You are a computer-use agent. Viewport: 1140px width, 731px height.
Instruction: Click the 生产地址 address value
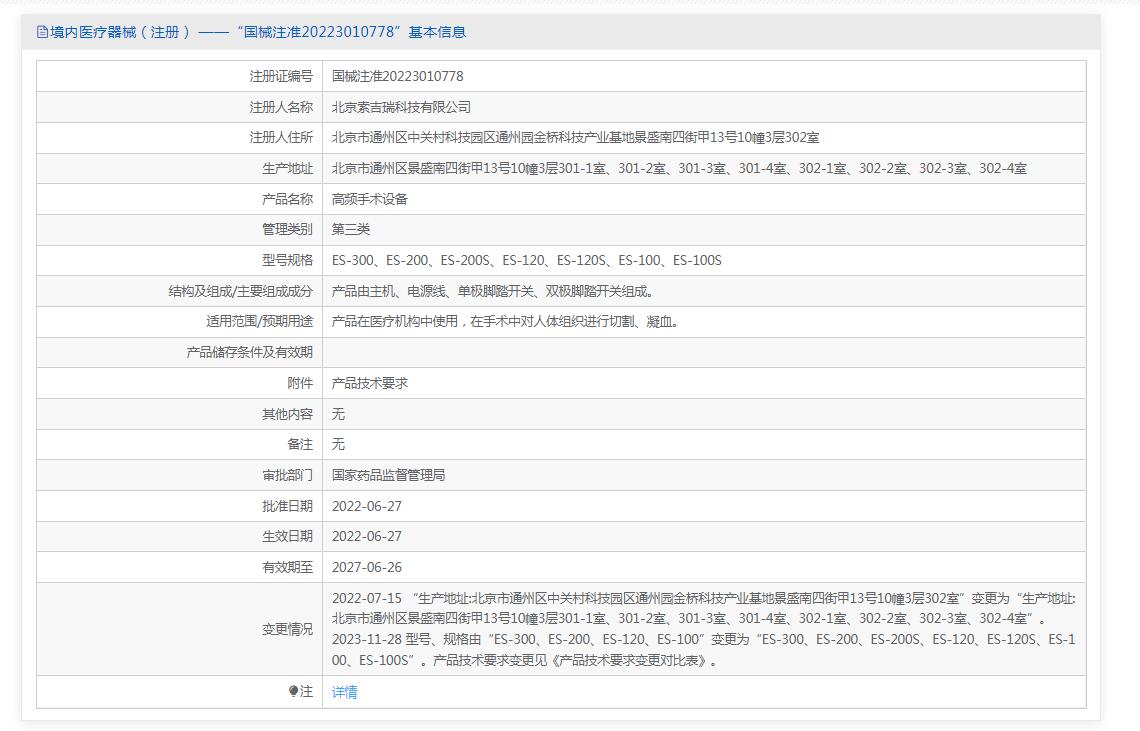(679, 169)
